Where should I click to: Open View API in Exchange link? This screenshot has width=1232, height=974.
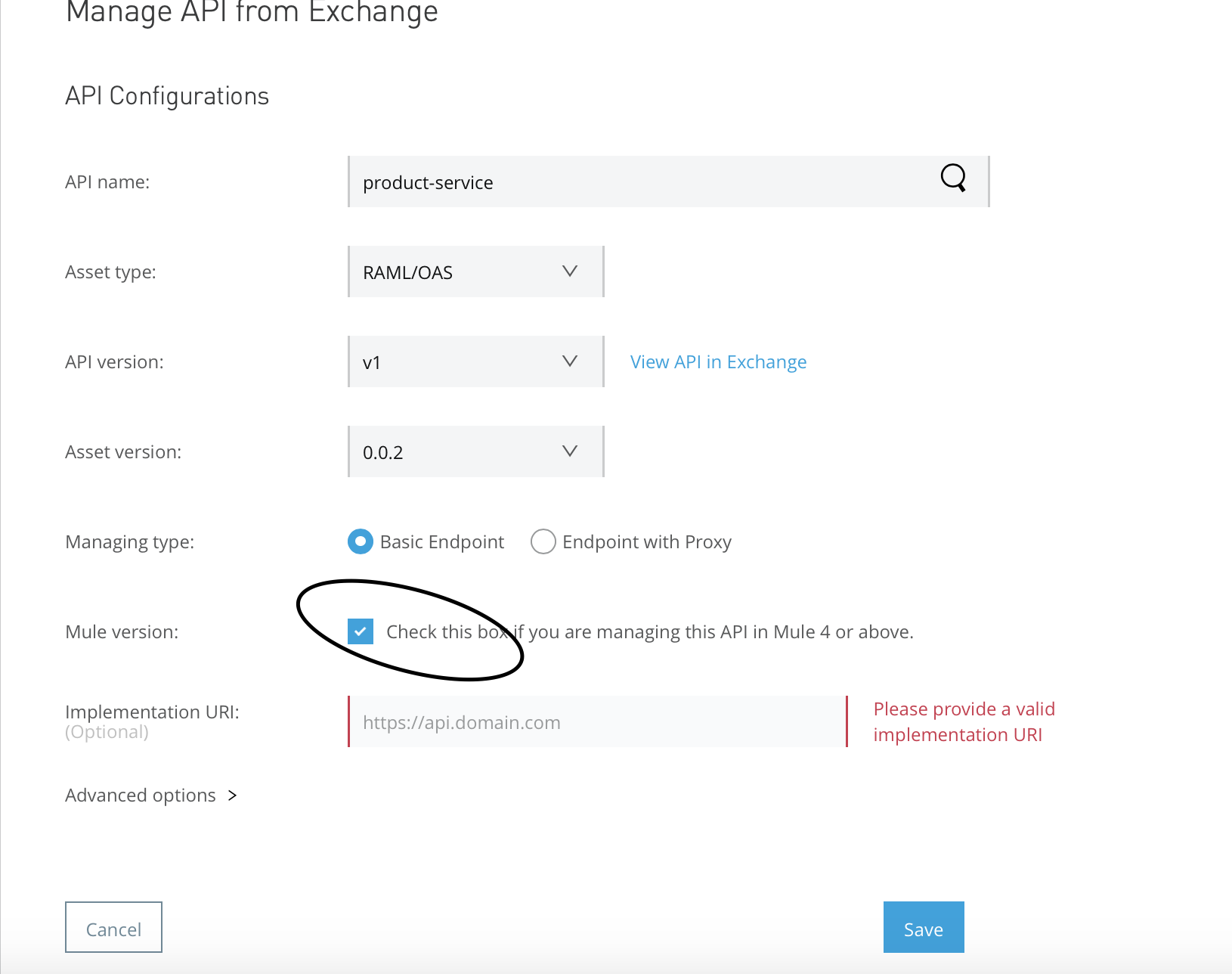(718, 362)
